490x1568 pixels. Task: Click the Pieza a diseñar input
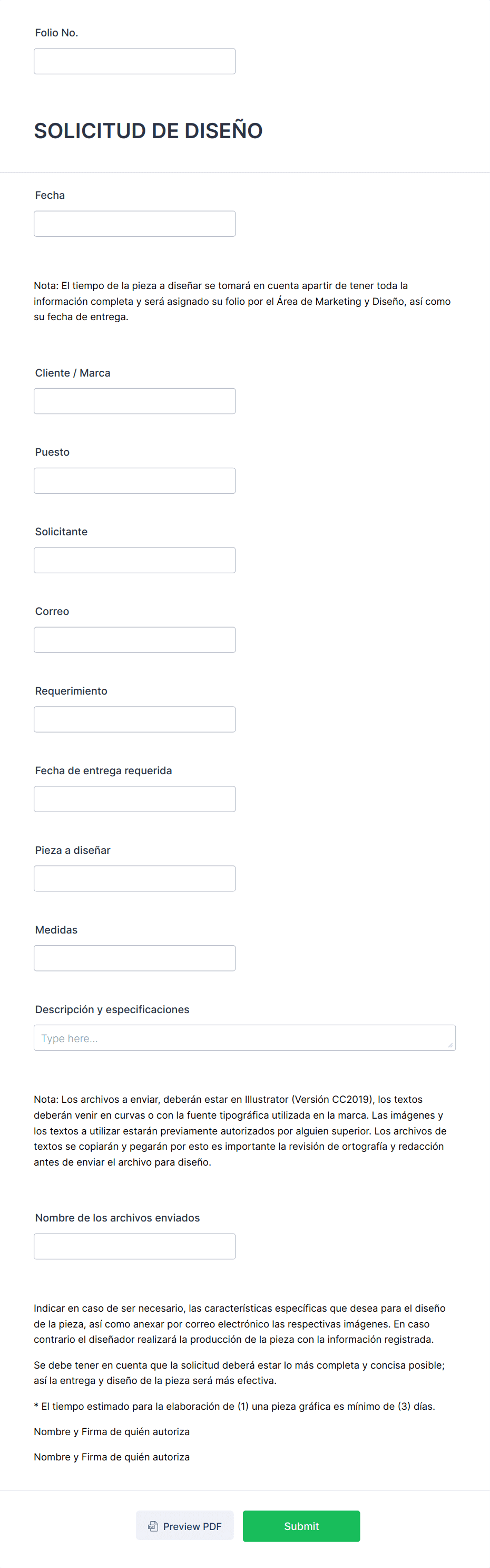coord(134,878)
